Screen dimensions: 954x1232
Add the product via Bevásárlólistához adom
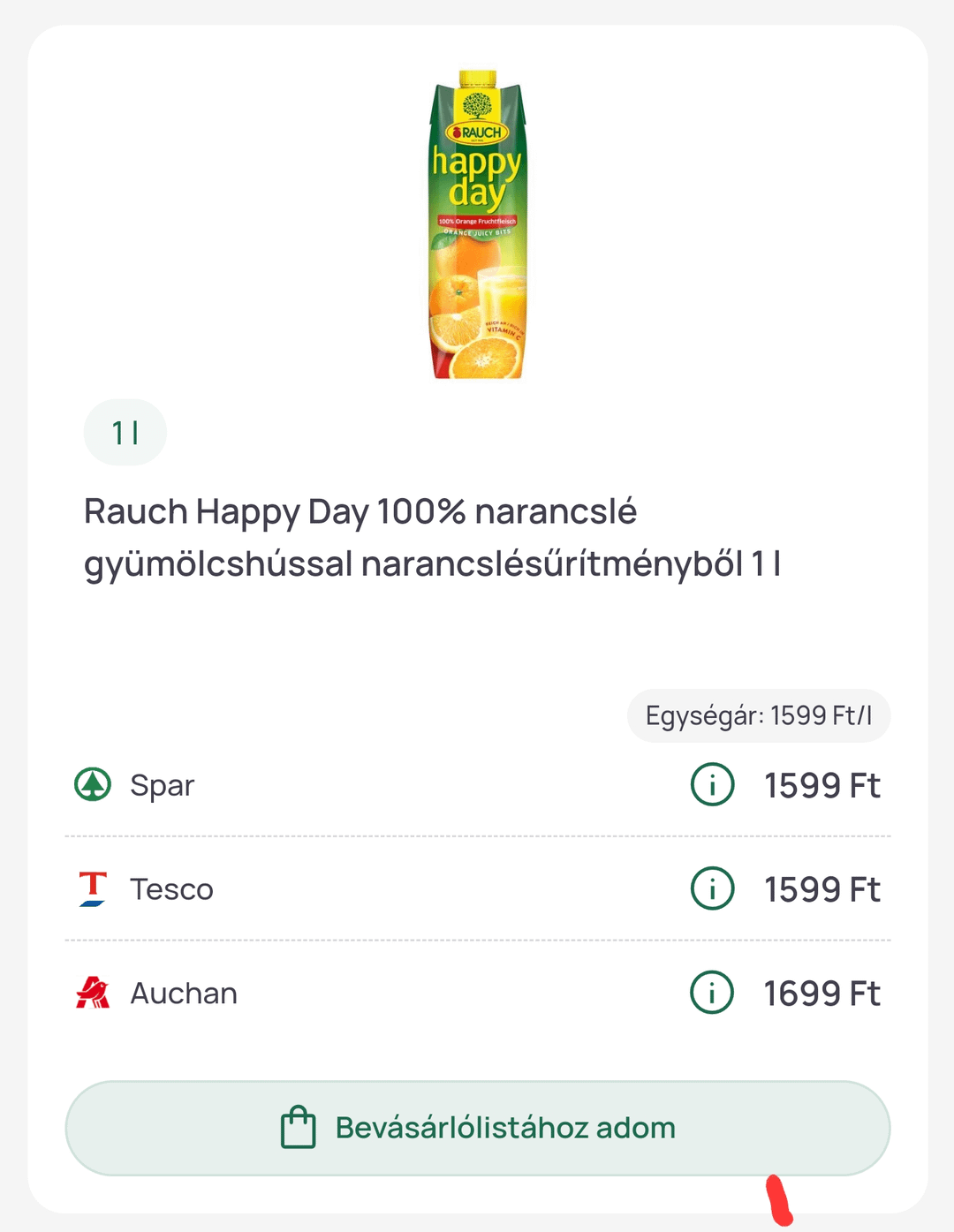click(x=478, y=1128)
